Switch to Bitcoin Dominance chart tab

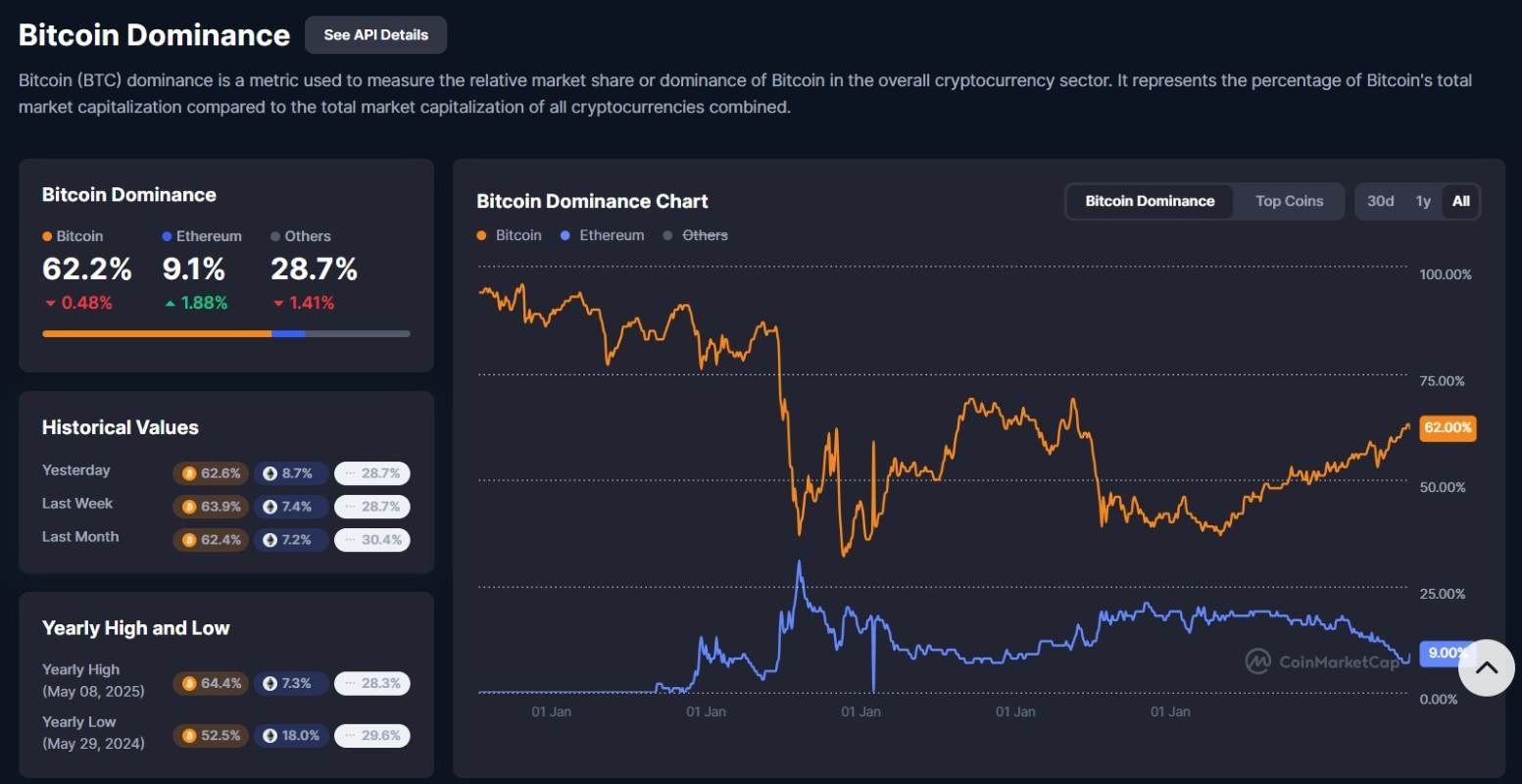(1150, 201)
